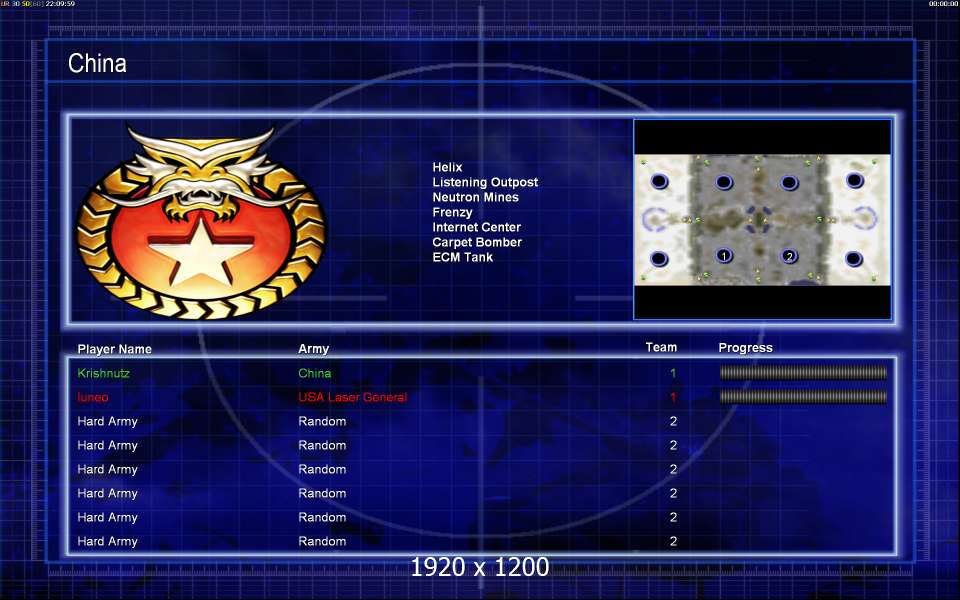The image size is (960, 600).
Task: Click the "China" screen title
Action: [x=97, y=63]
